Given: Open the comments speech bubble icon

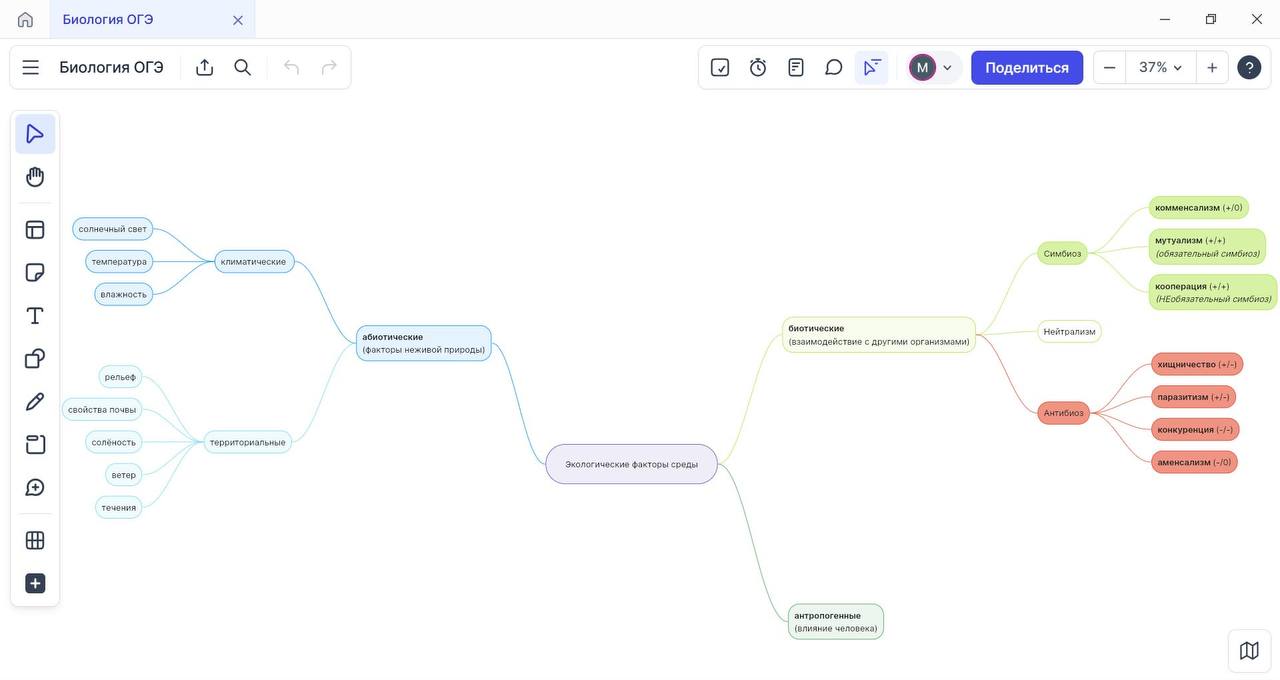Looking at the screenshot, I should [x=834, y=67].
